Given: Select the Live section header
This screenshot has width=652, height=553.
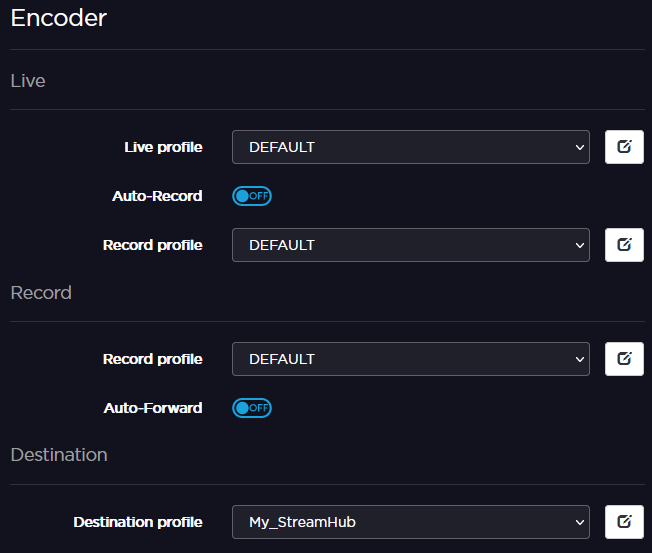Looking at the screenshot, I should (x=28, y=81).
